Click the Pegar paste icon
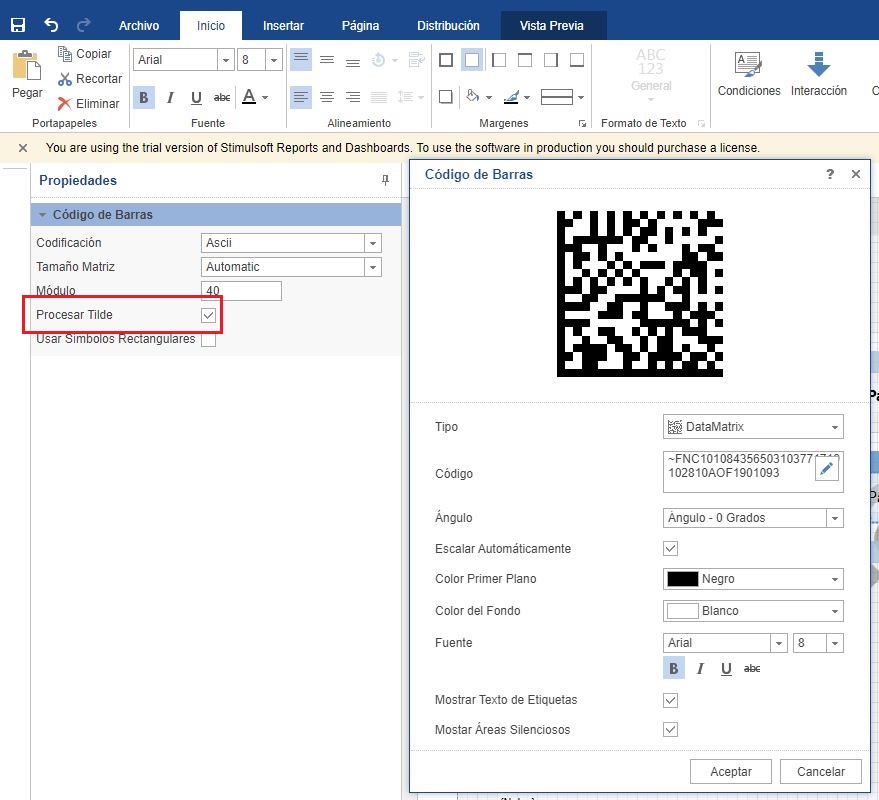Viewport: 879px width, 800px height. coord(26,66)
